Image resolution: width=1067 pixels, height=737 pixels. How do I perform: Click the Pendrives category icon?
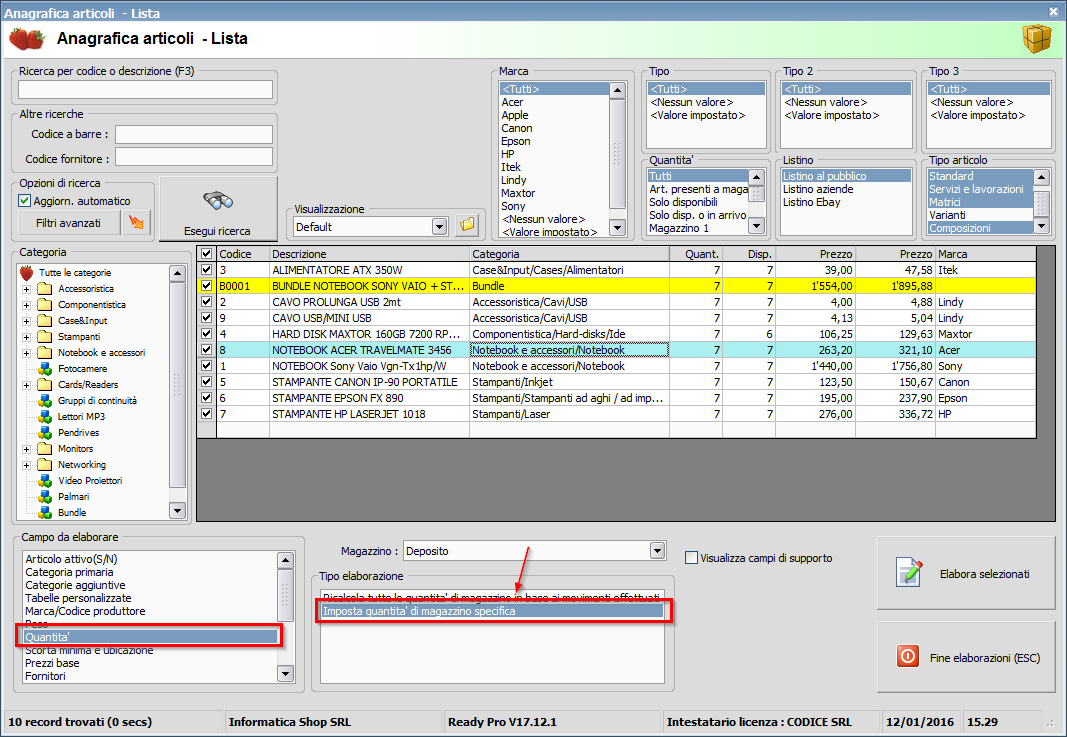click(45, 433)
